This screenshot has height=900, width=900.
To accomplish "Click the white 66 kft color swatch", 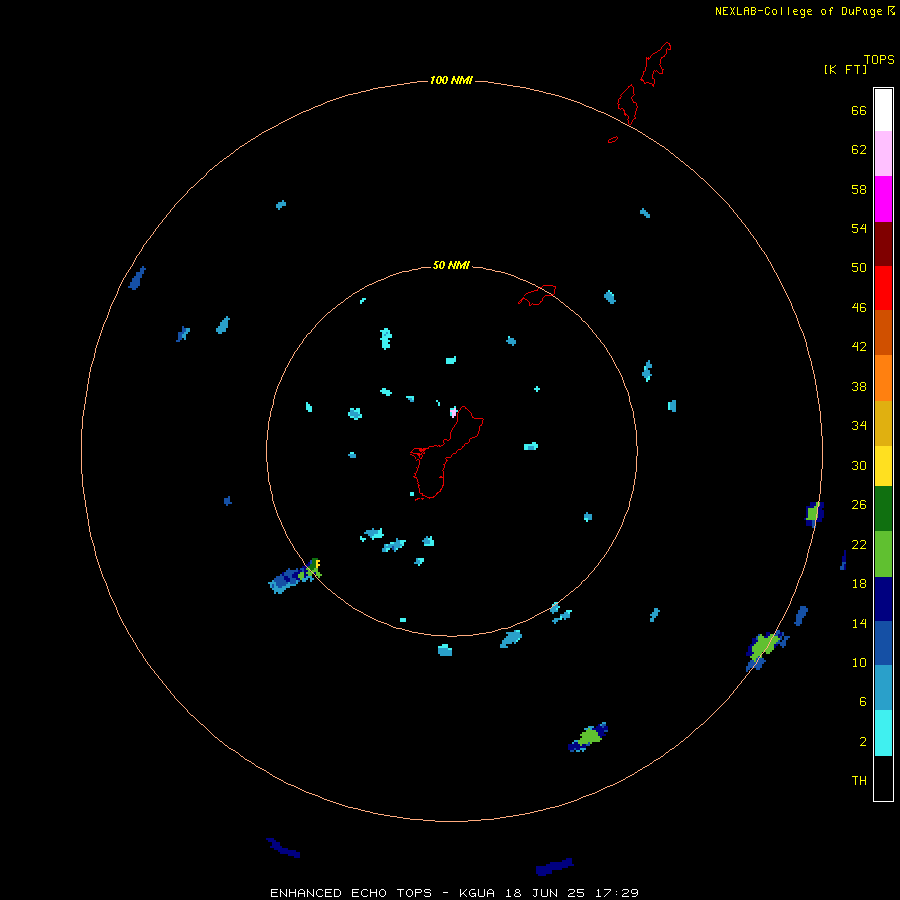I will click(x=883, y=110).
